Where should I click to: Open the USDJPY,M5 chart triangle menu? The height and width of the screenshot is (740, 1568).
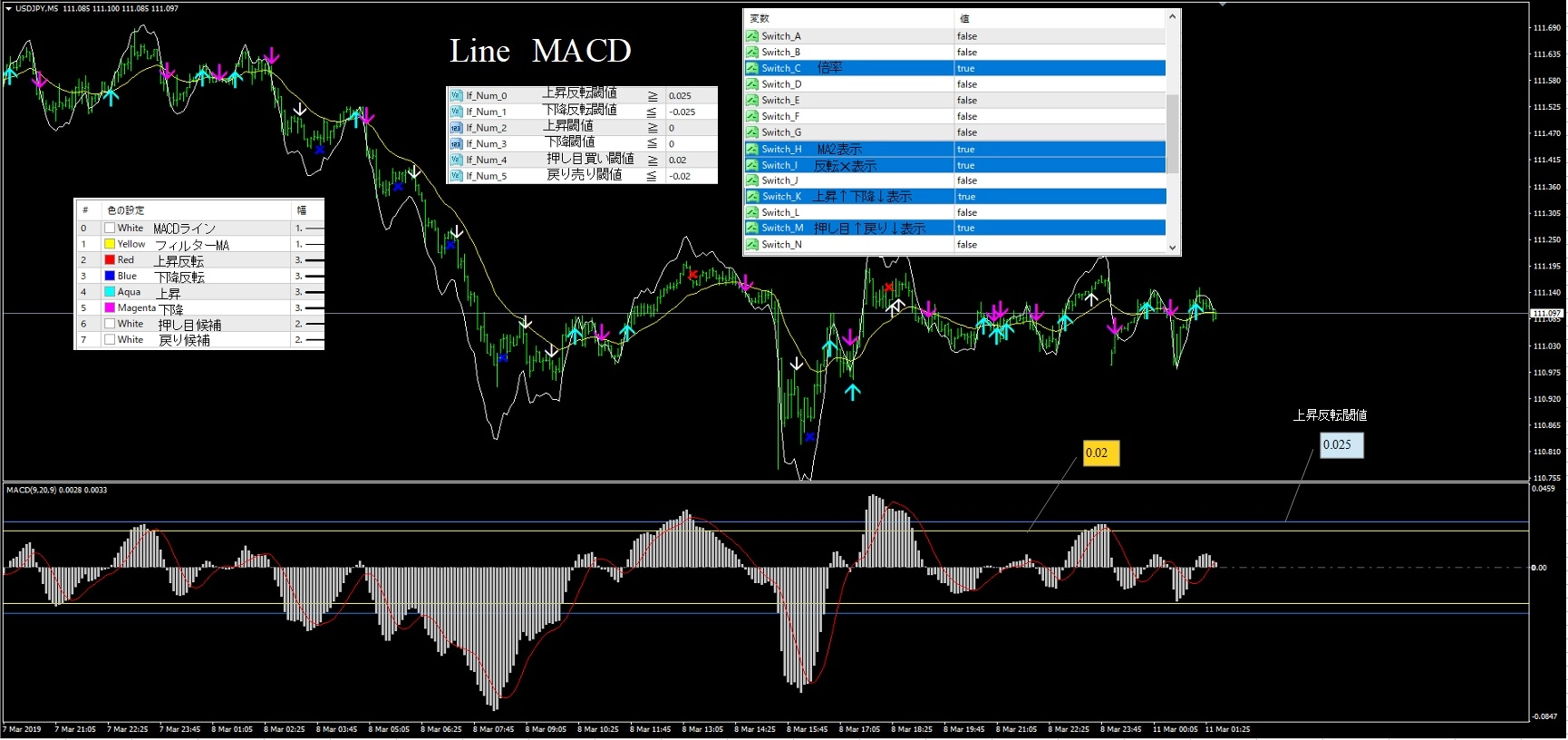click(8, 8)
